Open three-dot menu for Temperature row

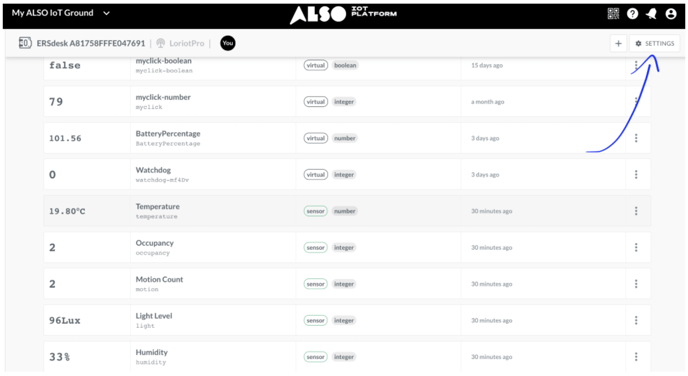pyautogui.click(x=636, y=211)
